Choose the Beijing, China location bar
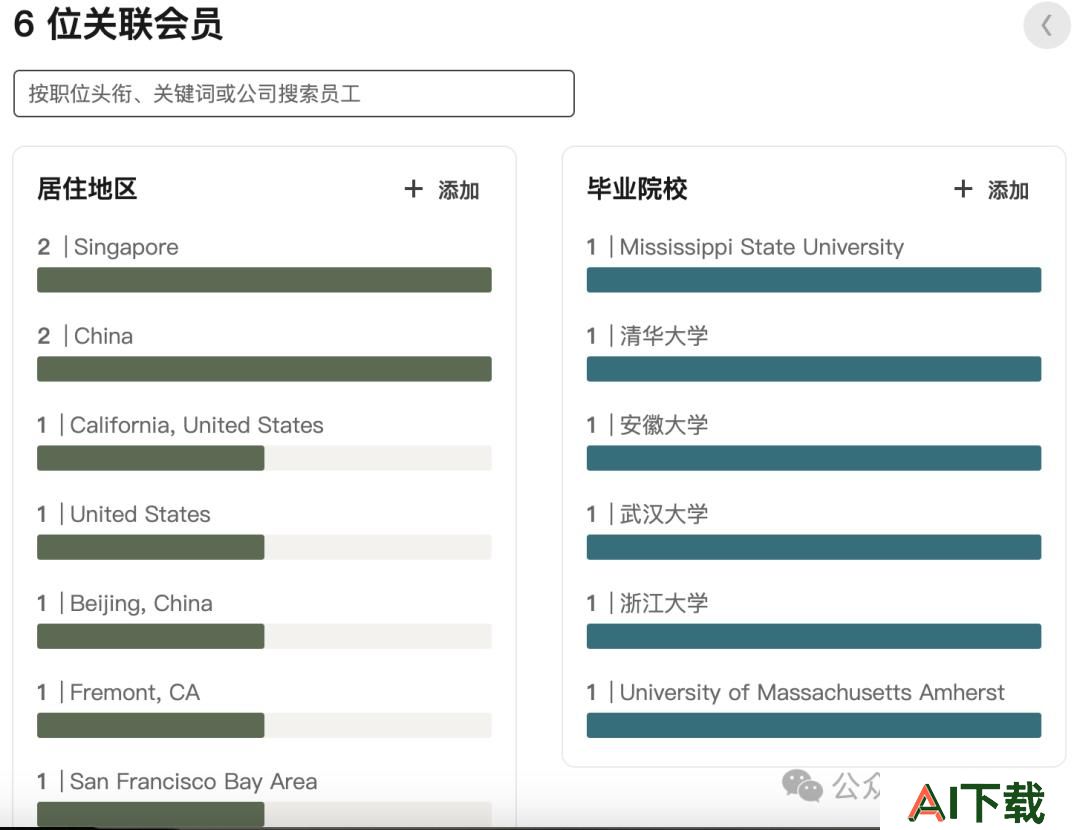Viewport: 1080px width, 830px height. coord(264,636)
